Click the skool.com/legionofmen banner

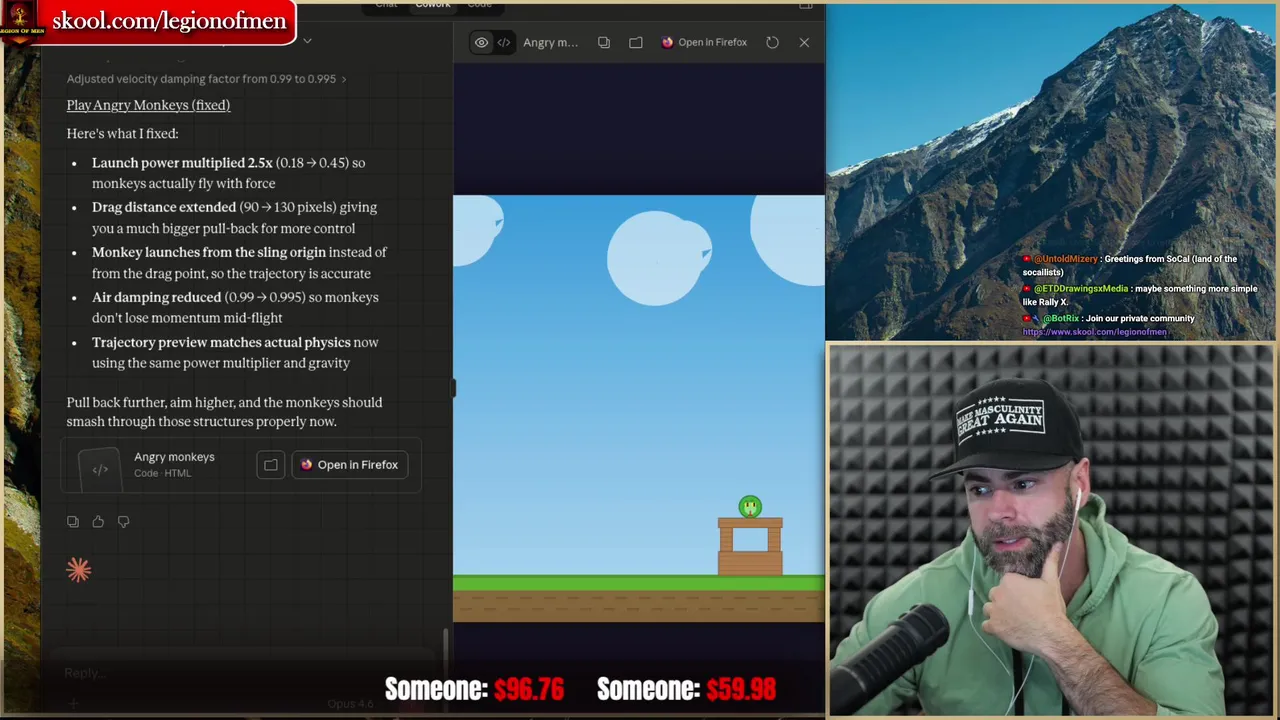click(x=148, y=21)
